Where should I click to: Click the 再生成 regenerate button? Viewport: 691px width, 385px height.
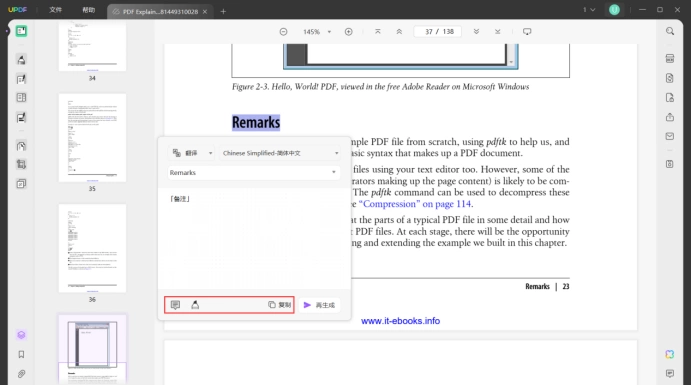(x=319, y=305)
